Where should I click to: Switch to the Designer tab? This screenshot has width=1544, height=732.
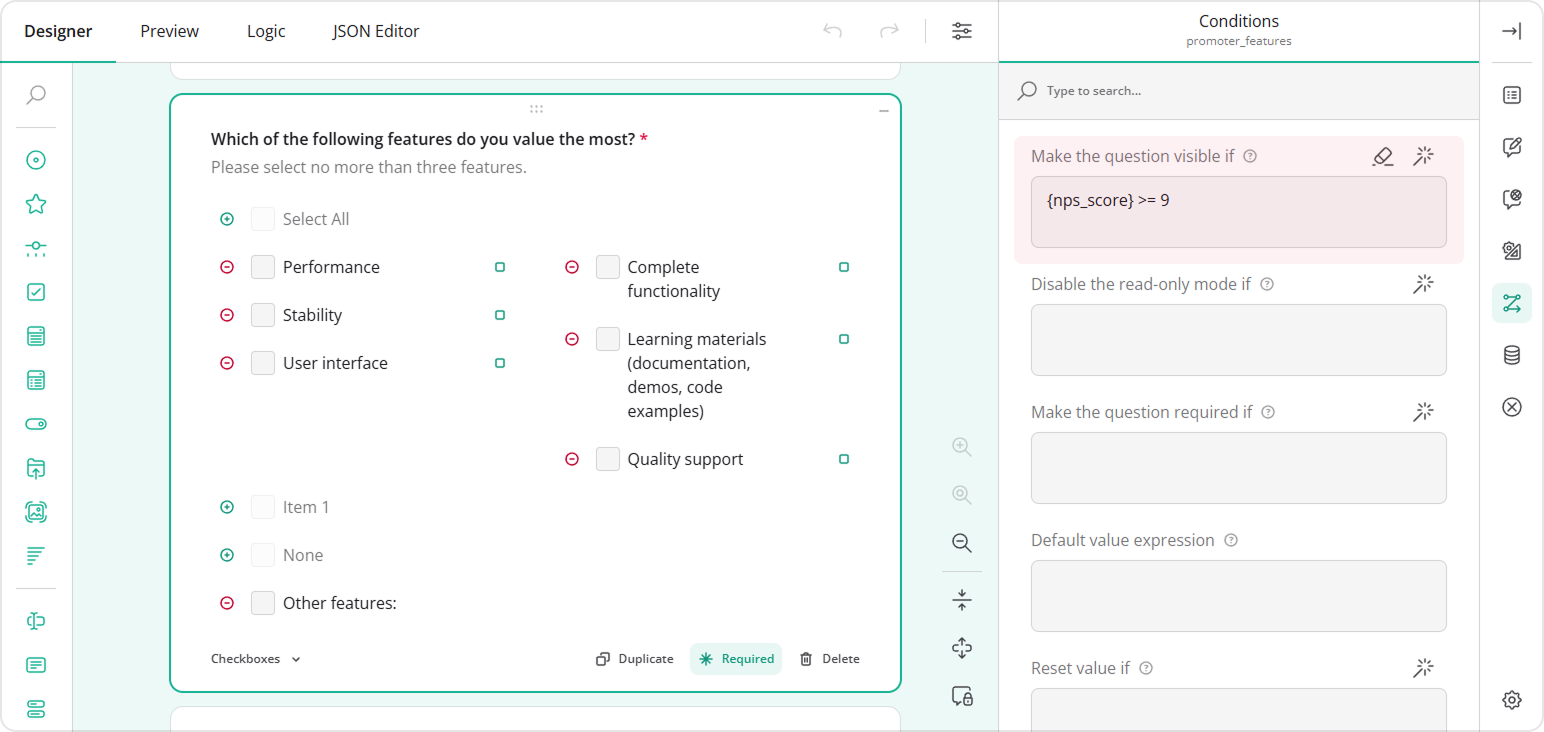pos(58,31)
